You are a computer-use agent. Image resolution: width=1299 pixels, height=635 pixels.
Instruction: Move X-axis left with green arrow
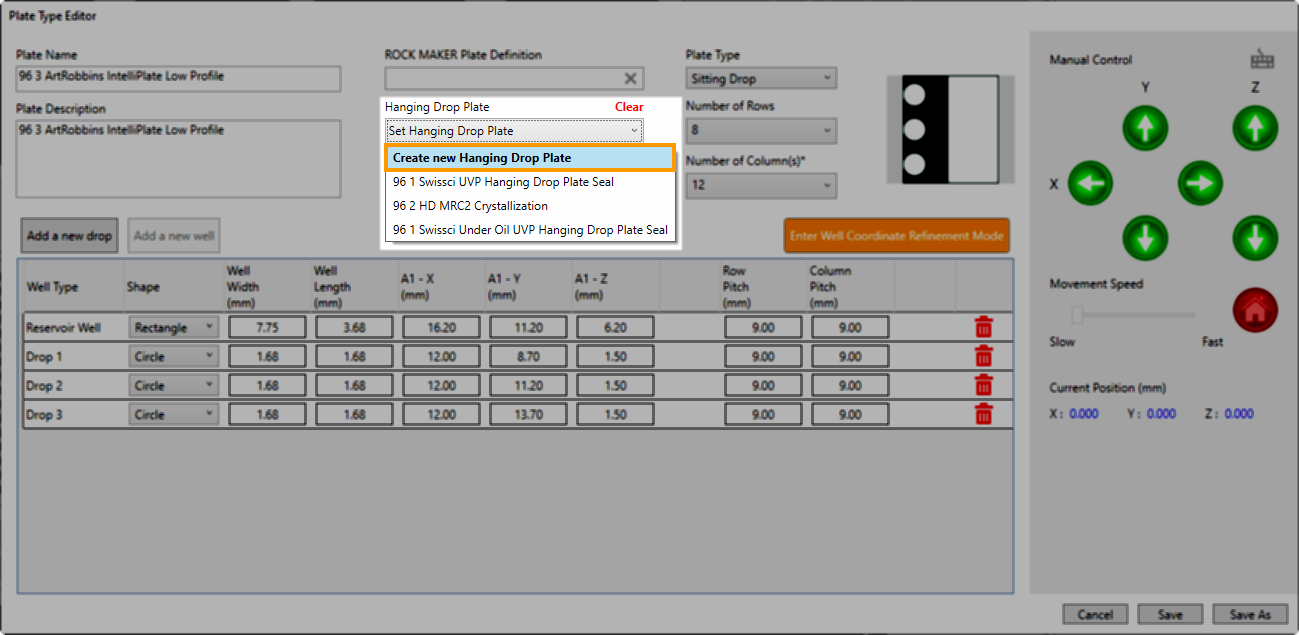[x=1090, y=183]
